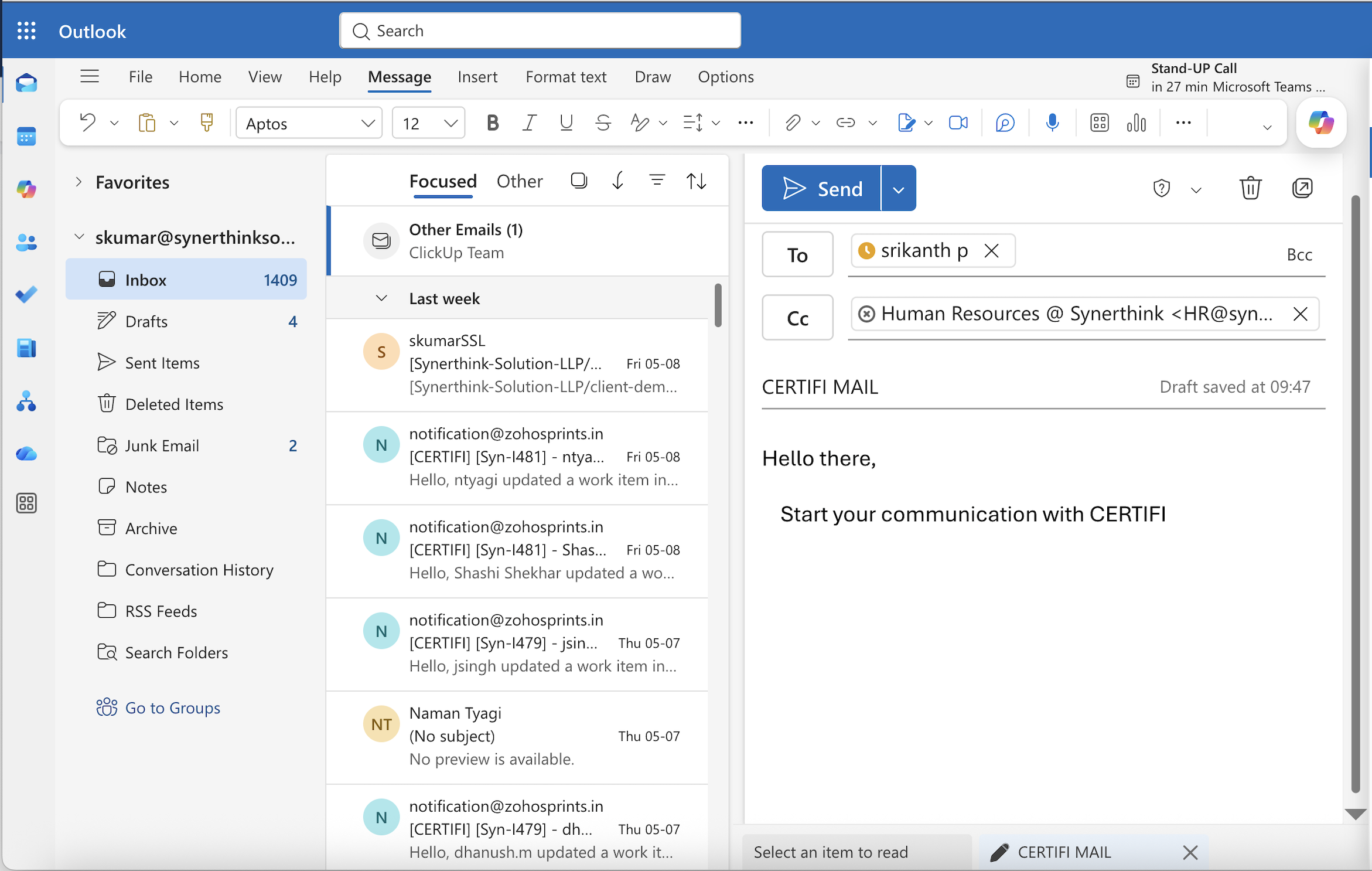1372x871 pixels.
Task: Click the Sort messages icon
Action: tap(696, 181)
